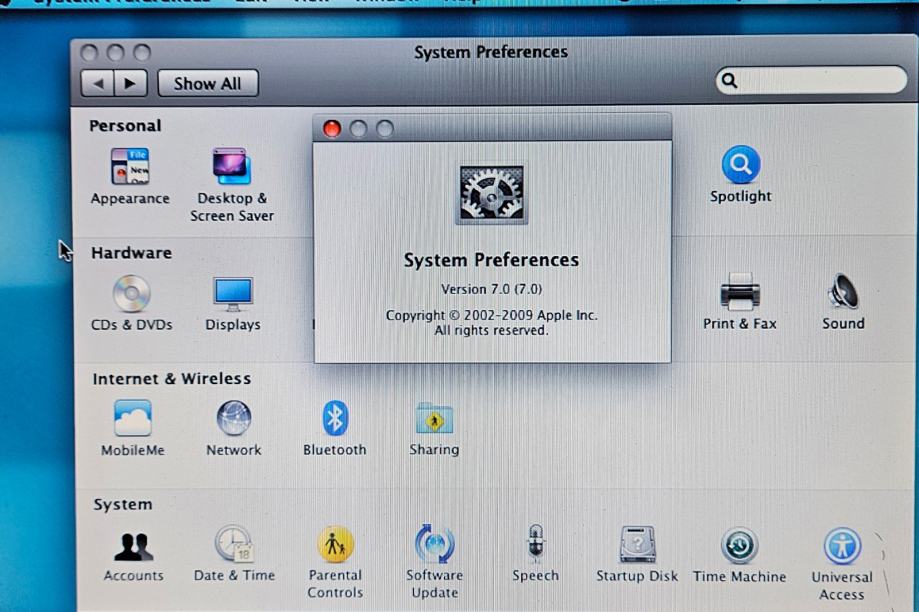Click into the toolbar search field
919x612 pixels.
(x=811, y=80)
